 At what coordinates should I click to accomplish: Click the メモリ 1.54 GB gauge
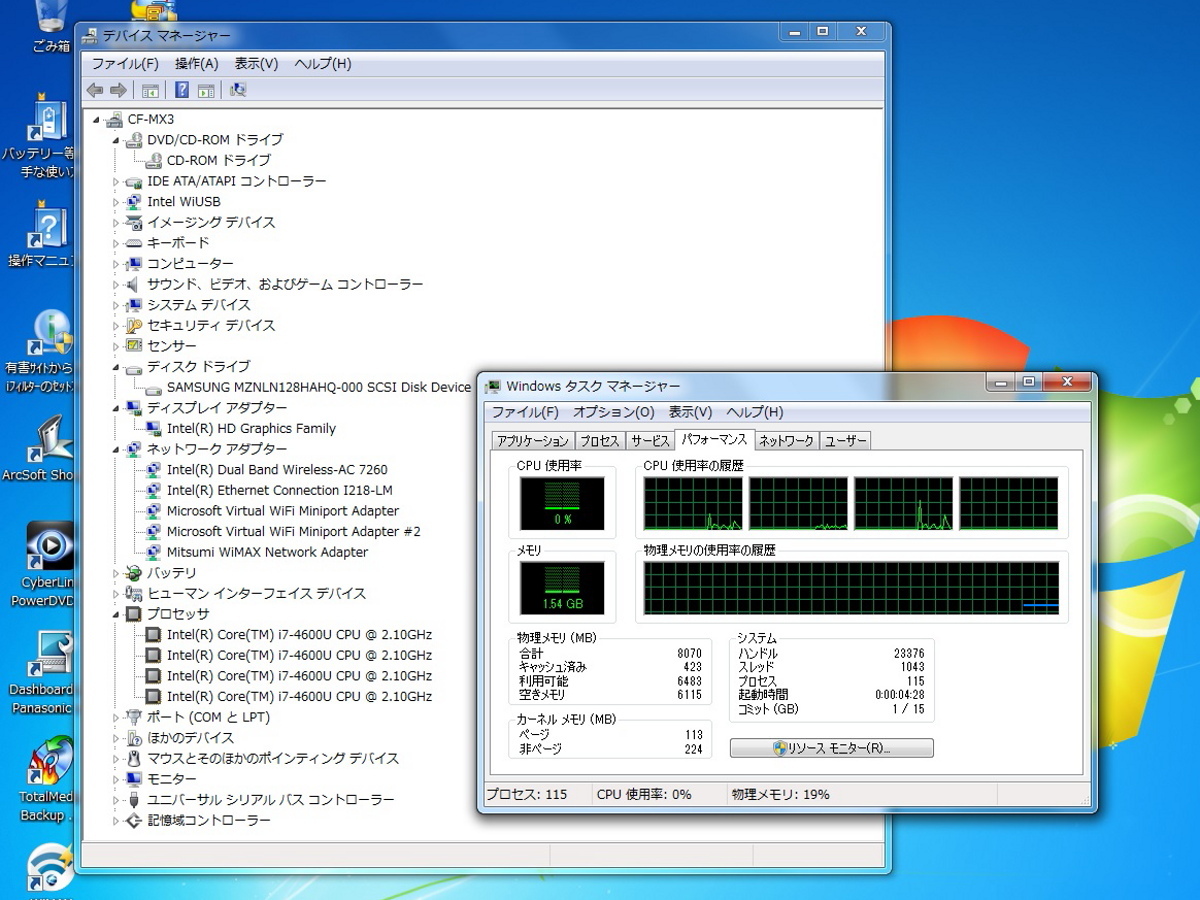tap(562, 588)
